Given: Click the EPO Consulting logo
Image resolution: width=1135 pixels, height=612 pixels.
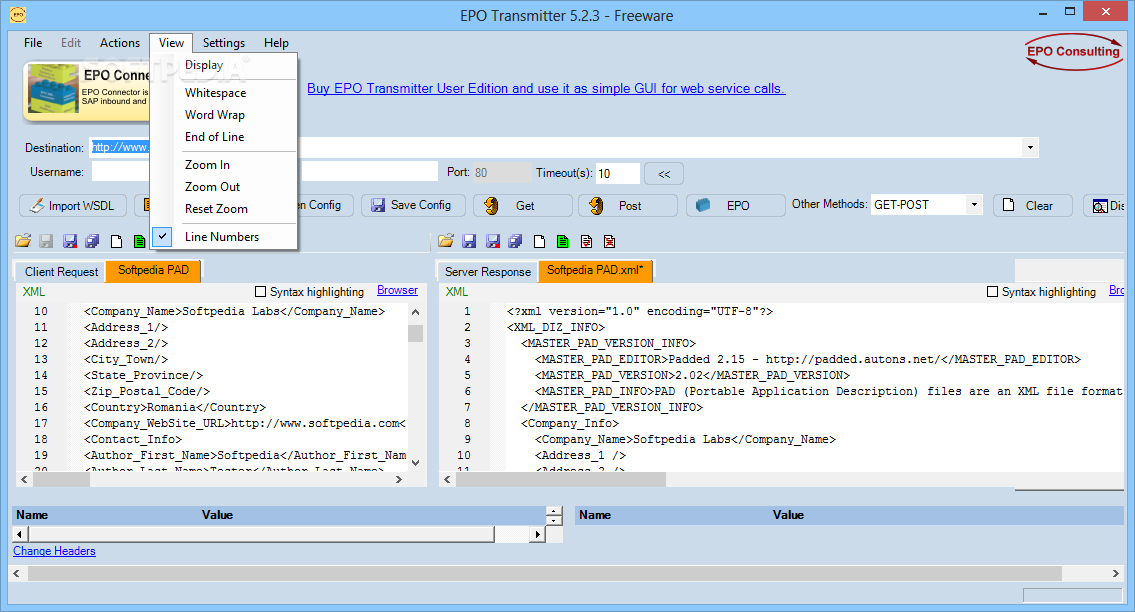Looking at the screenshot, I should (x=1073, y=52).
